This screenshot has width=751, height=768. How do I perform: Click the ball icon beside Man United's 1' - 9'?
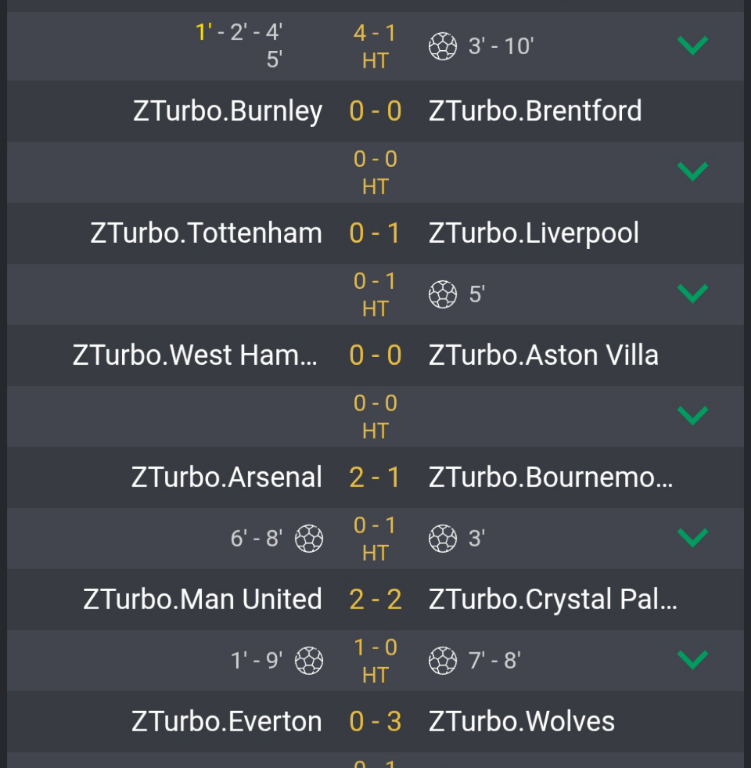tap(309, 660)
